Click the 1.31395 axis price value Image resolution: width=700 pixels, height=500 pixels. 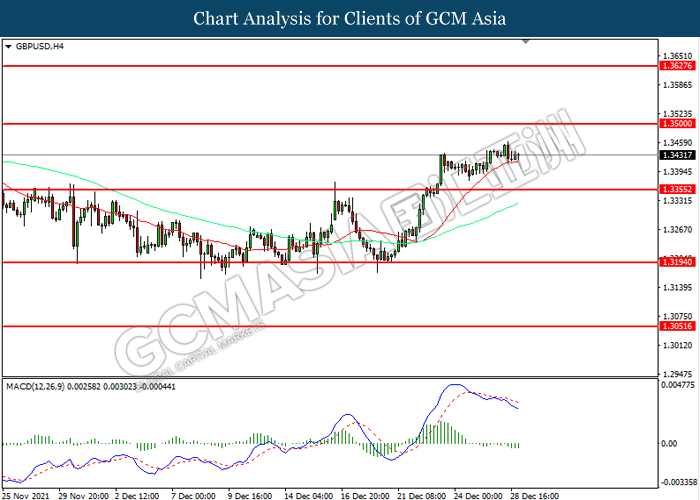[x=677, y=288]
